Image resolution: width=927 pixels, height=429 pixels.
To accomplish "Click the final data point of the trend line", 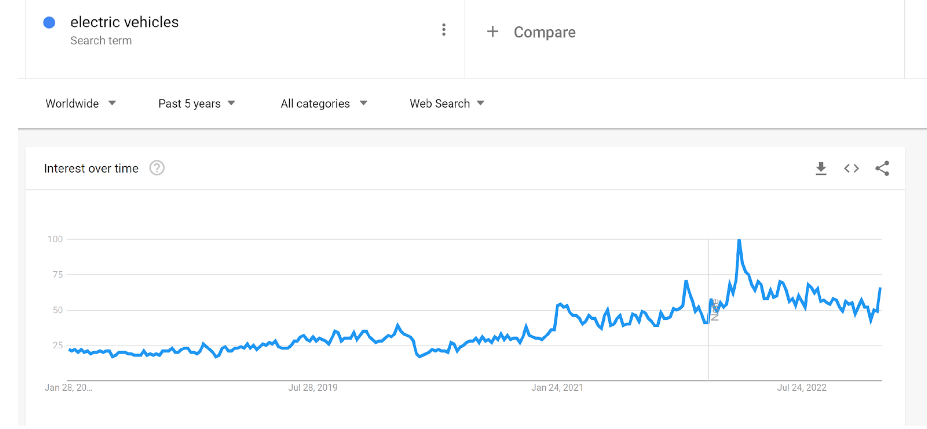I will 880,289.
